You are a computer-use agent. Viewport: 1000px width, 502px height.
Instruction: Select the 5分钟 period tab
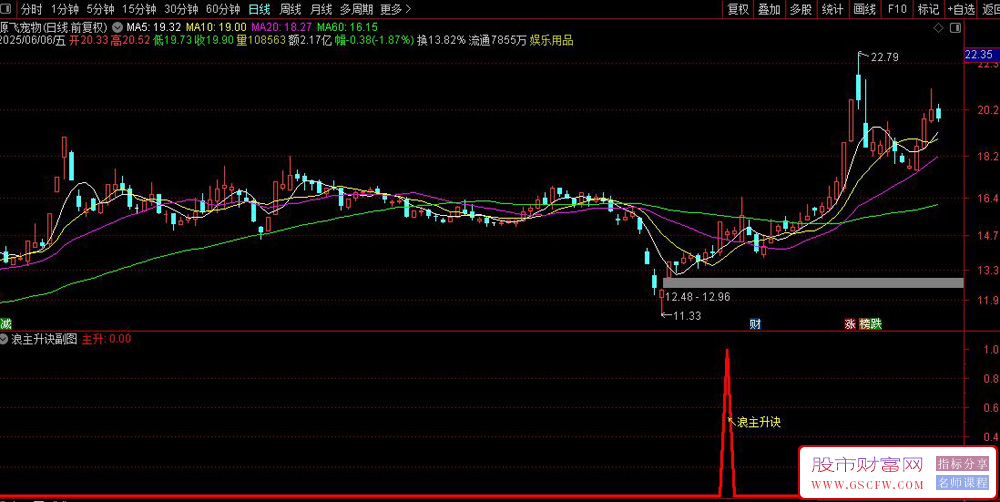100,9
